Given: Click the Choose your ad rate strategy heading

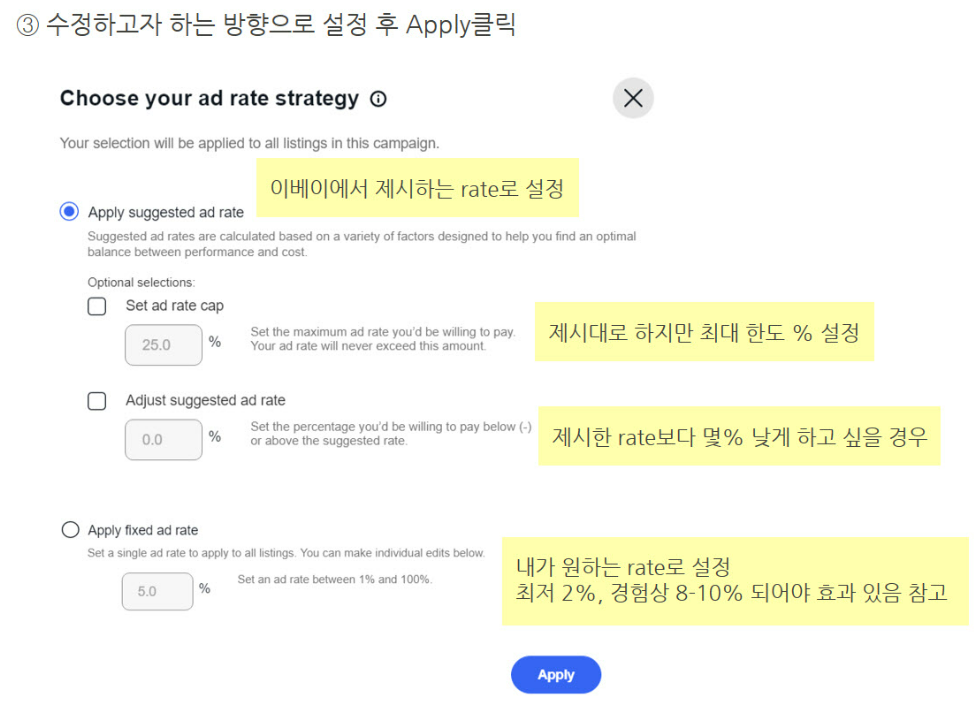Looking at the screenshot, I should (x=209, y=98).
